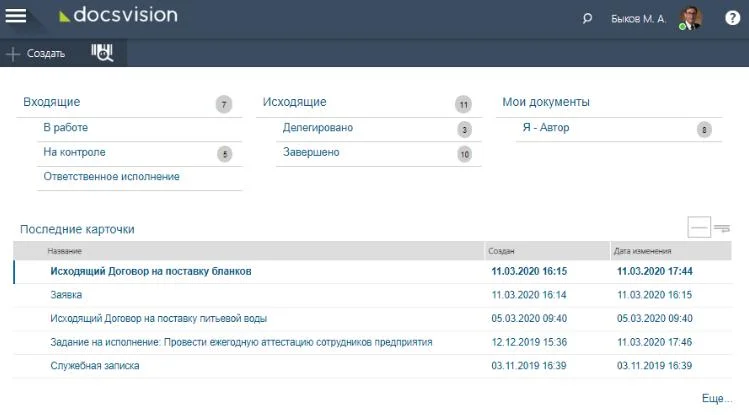Click the Завершено counter badge 10
This screenshot has width=749, height=415.
point(464,154)
